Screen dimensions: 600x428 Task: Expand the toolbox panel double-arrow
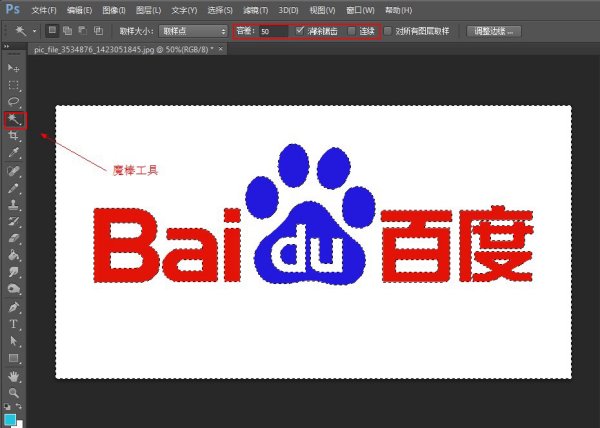click(7, 46)
